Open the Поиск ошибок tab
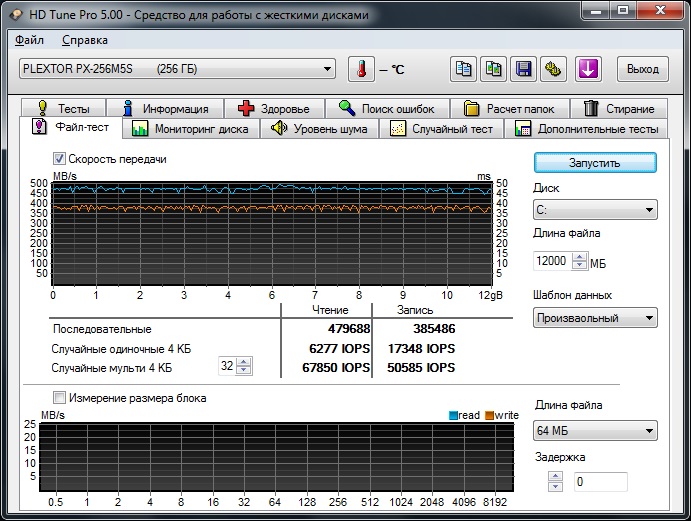 click(386, 108)
